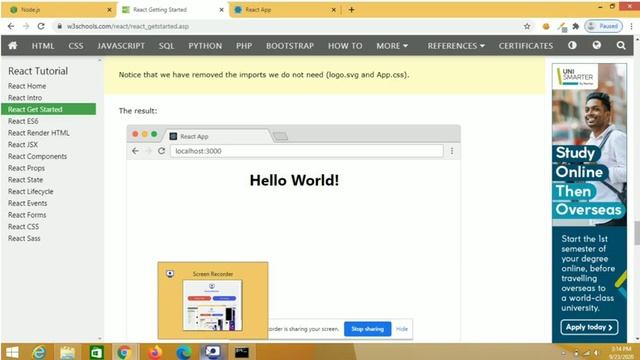Open the CERTIFICATES menu item
The width and height of the screenshot is (640, 360).
(x=525, y=46)
